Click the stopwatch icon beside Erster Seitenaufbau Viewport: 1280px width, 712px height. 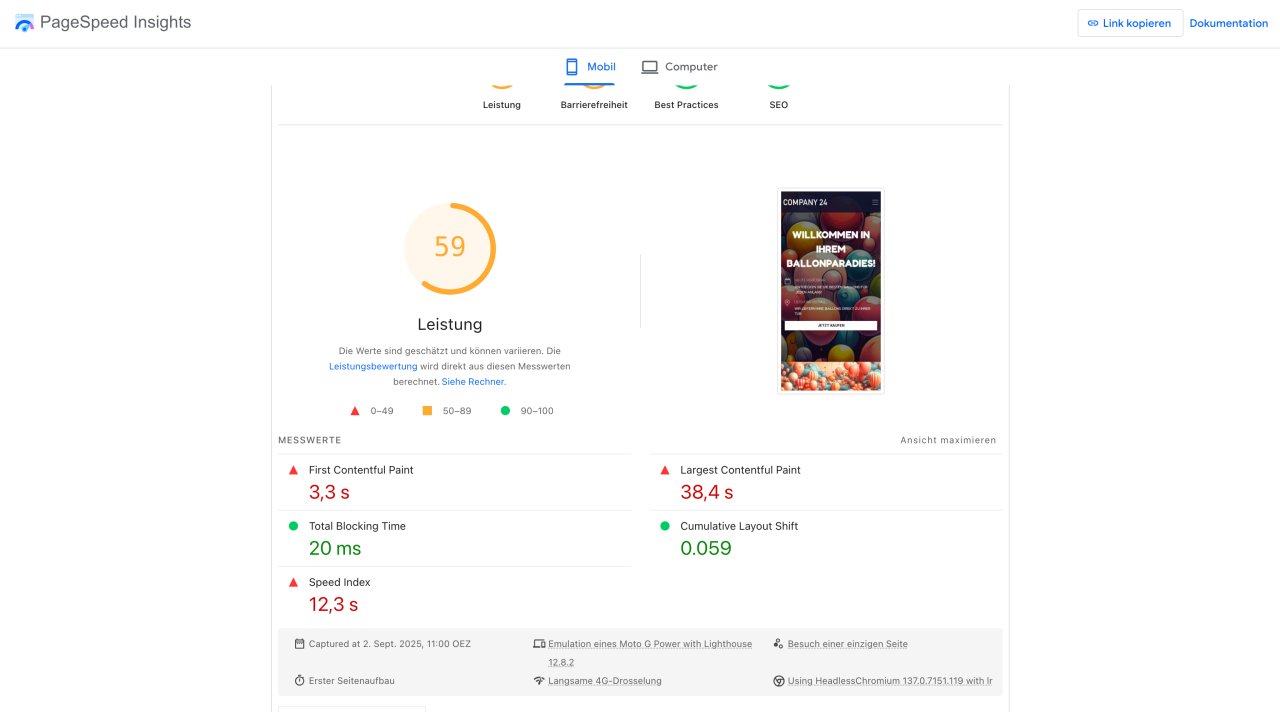coord(299,681)
